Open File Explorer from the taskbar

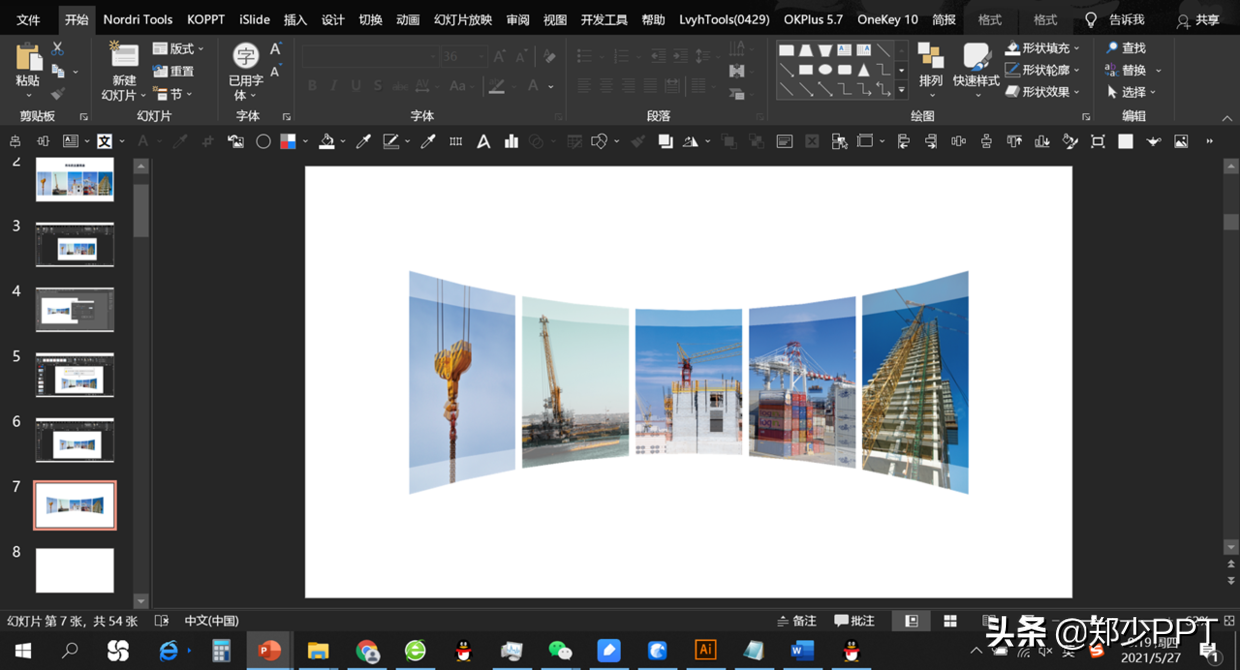tap(318, 651)
